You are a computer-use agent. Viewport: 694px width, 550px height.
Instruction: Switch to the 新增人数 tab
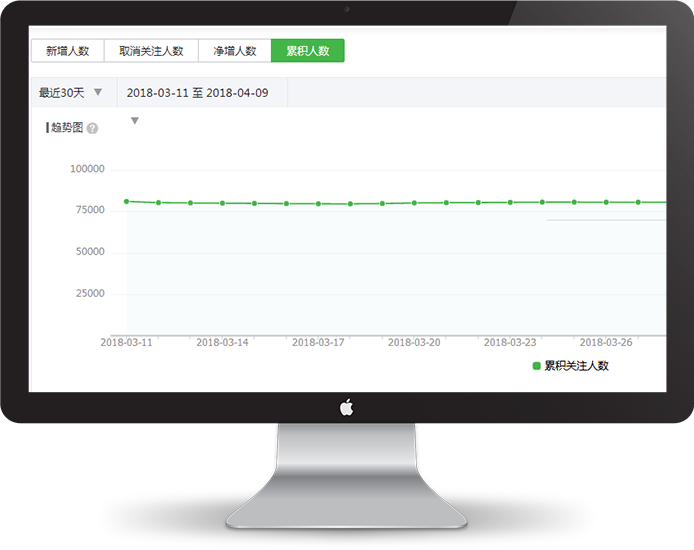(68, 51)
